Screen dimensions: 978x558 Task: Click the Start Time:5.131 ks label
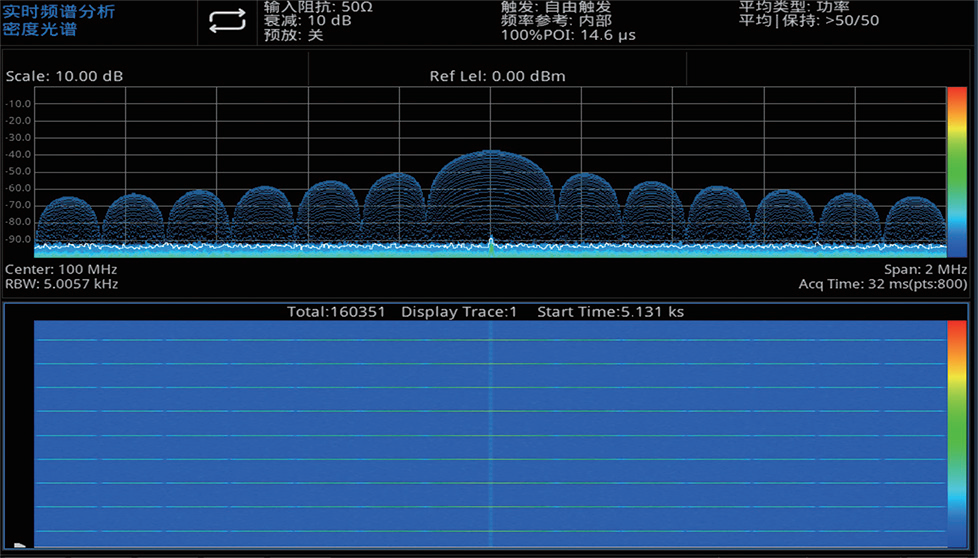click(611, 312)
